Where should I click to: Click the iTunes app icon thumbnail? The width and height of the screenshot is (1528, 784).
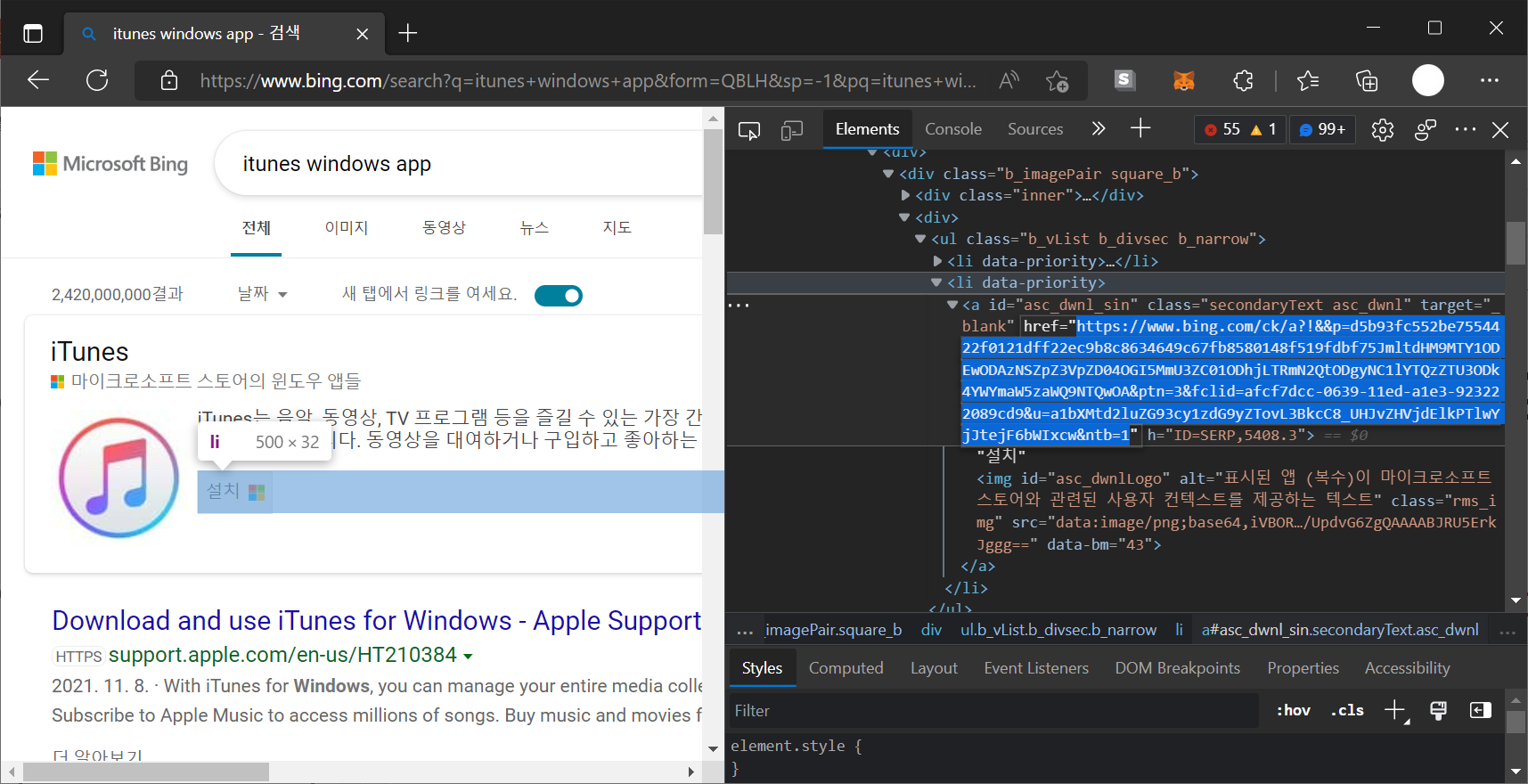point(118,477)
